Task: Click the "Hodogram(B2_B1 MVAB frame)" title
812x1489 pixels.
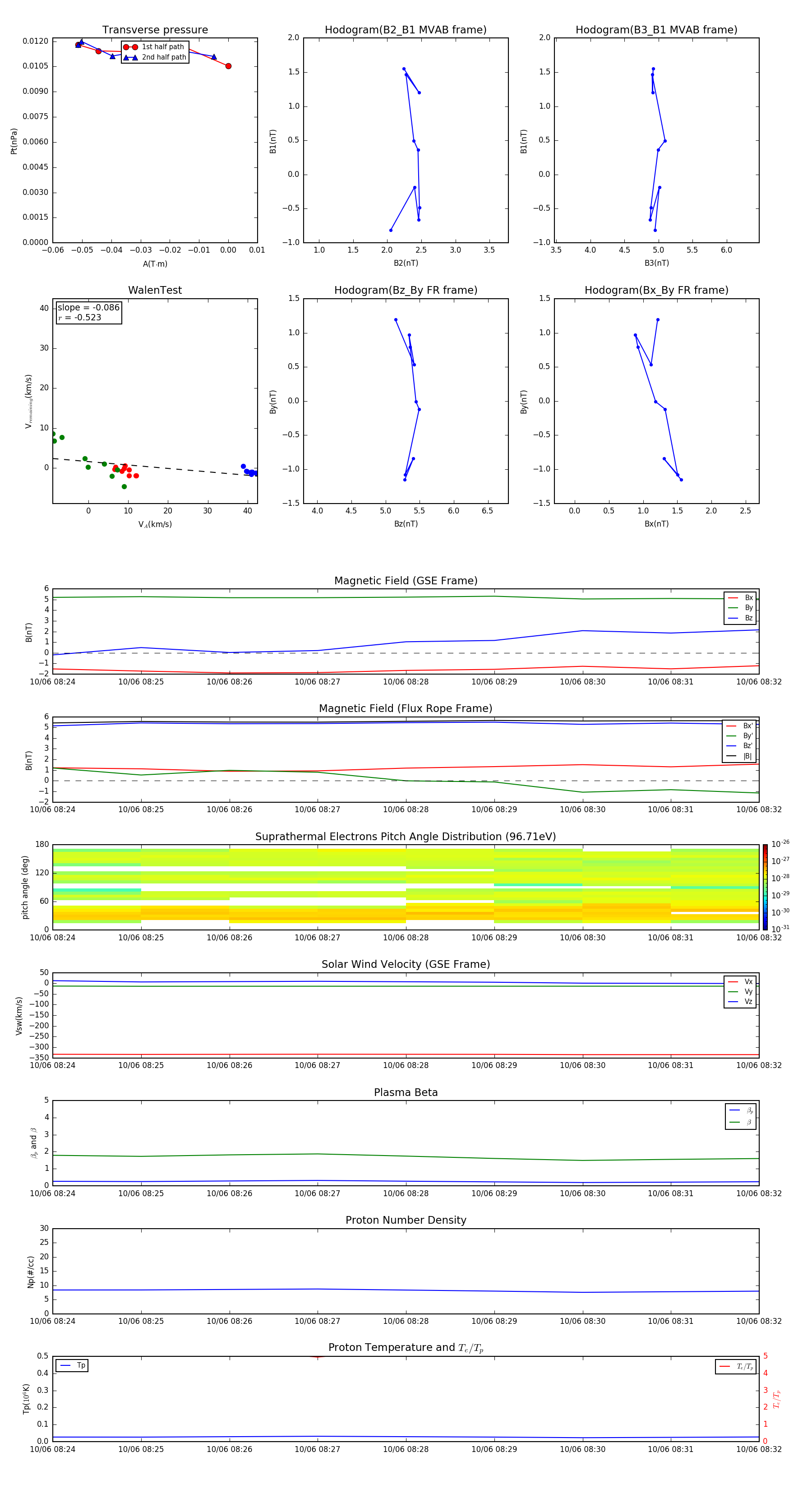Action: [x=406, y=30]
